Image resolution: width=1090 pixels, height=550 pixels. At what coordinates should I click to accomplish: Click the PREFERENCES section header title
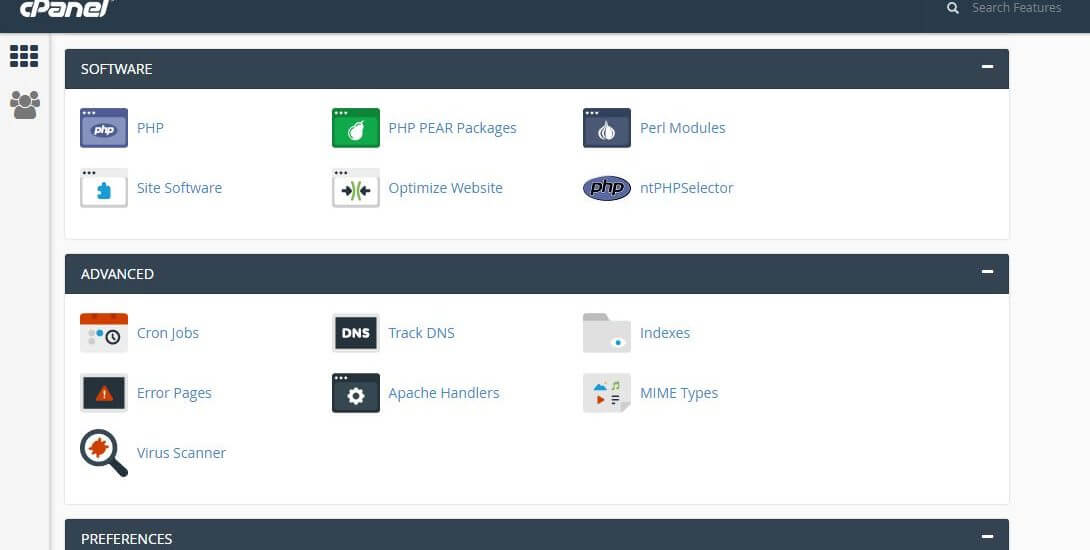point(127,539)
